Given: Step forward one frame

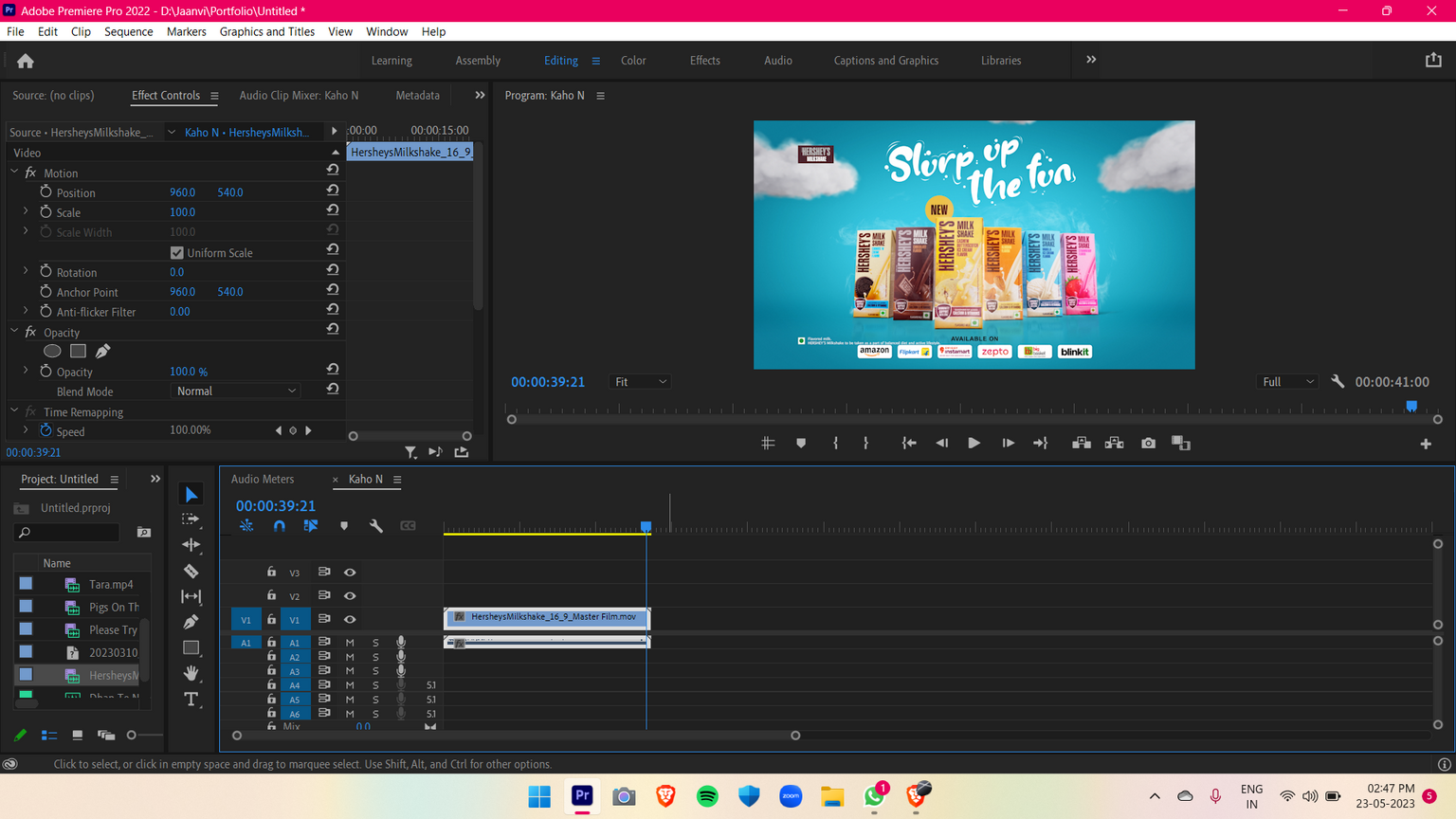Looking at the screenshot, I should click(1008, 443).
